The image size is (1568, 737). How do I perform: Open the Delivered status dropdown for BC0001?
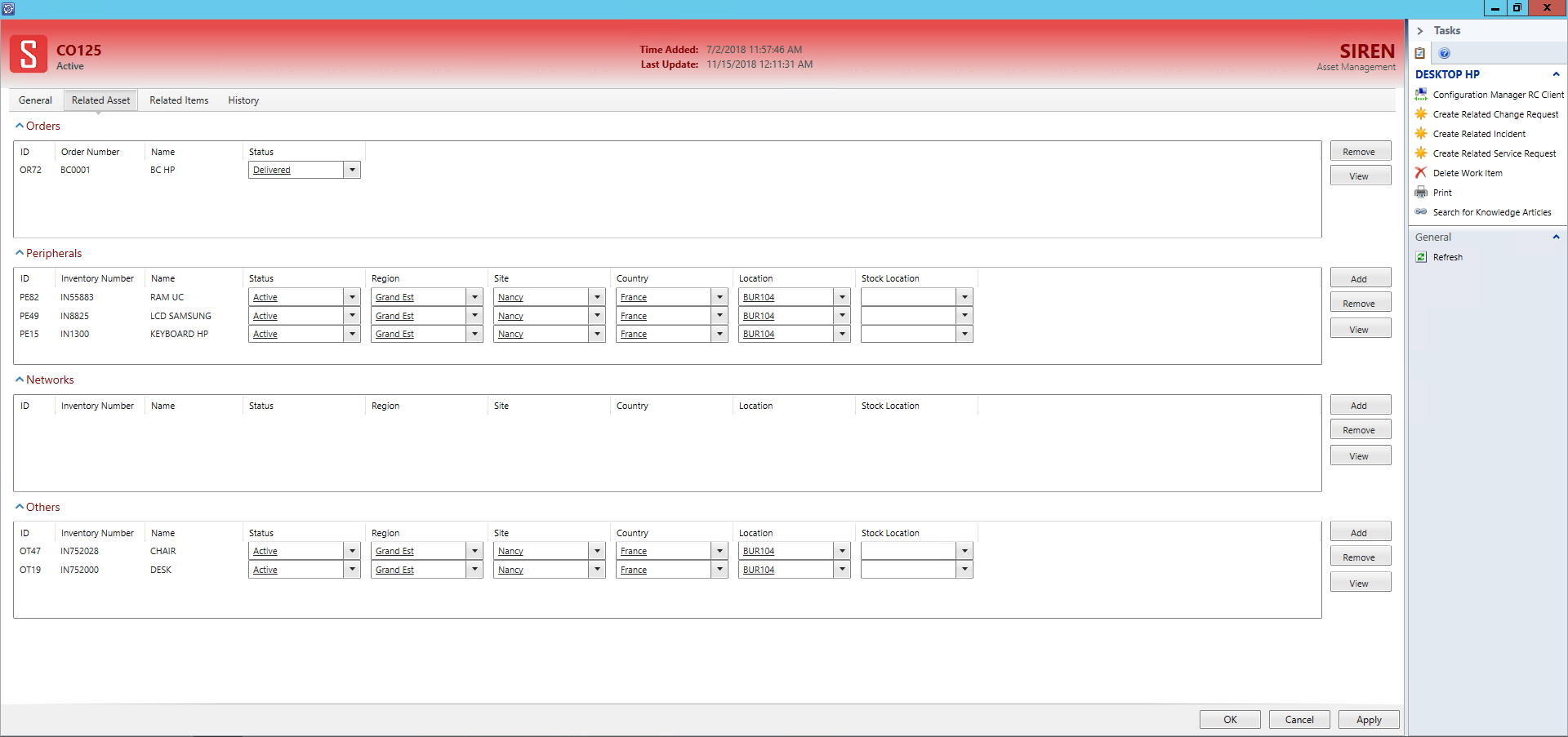click(352, 170)
